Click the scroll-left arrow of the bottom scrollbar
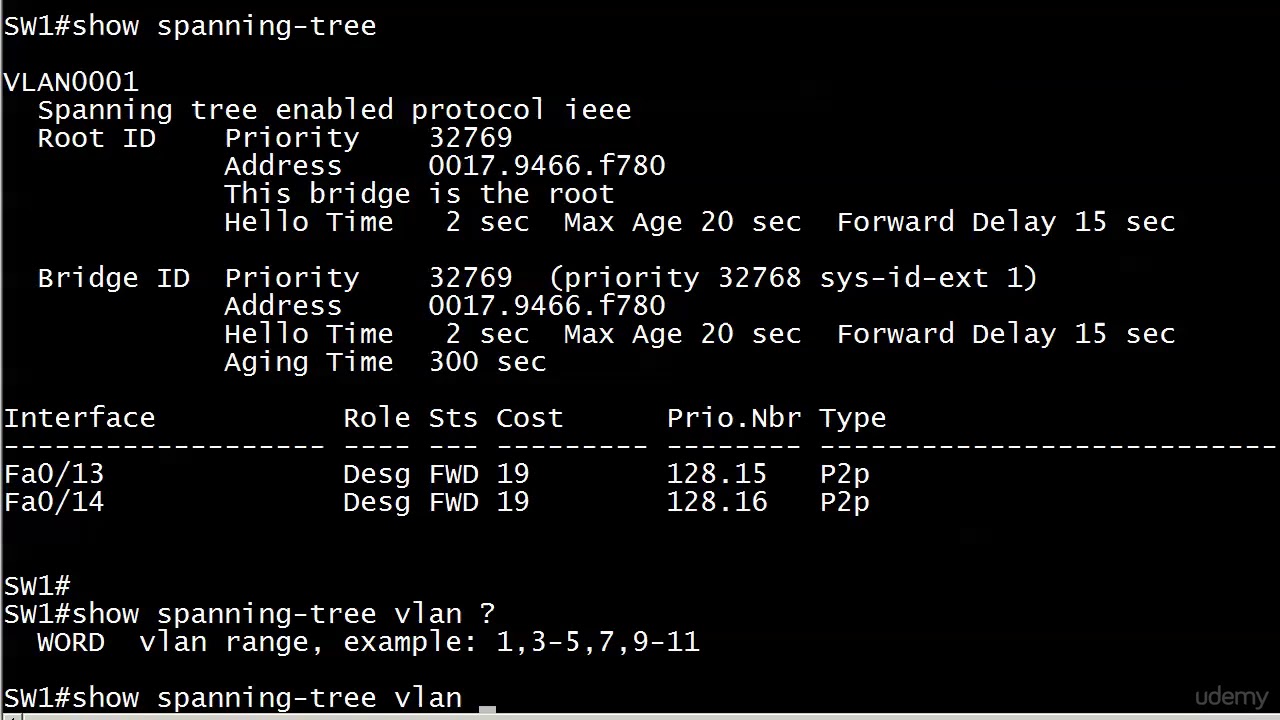This screenshot has height=720, width=1280. coord(8,716)
